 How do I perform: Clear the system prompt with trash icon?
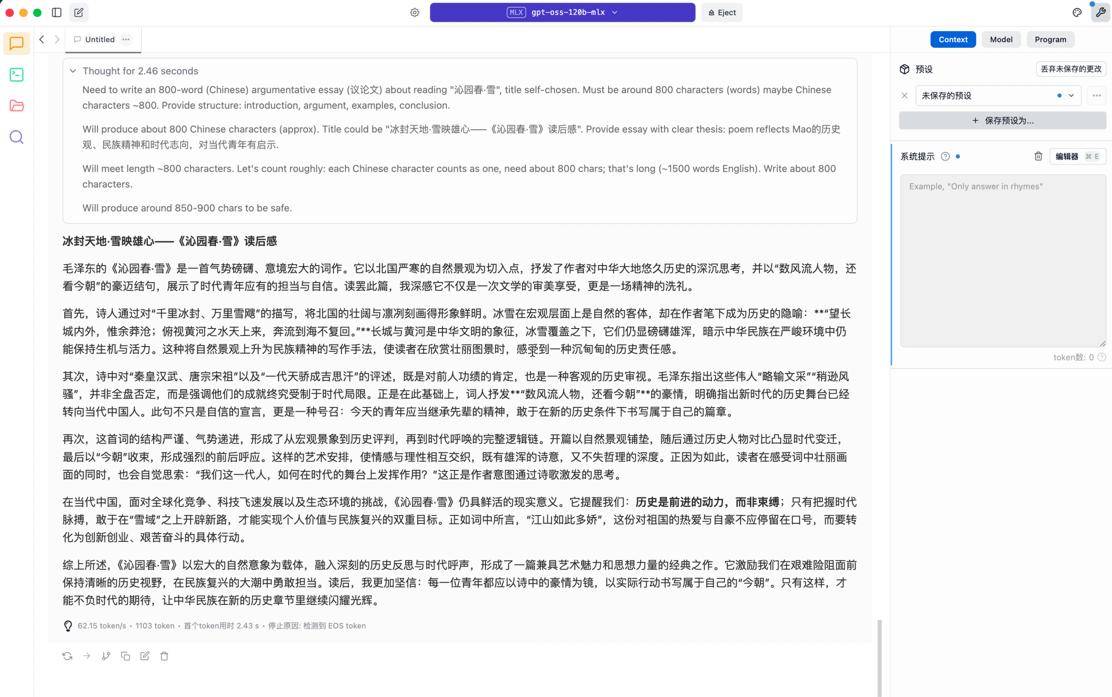point(1038,156)
